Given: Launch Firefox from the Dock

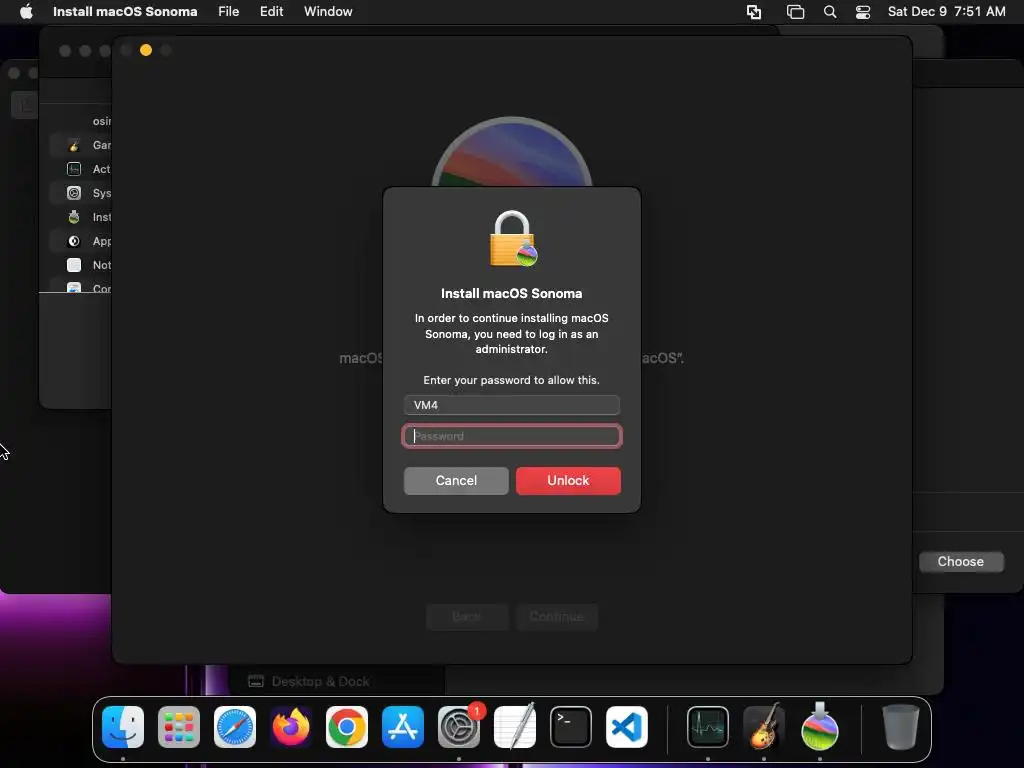Looking at the screenshot, I should coord(291,727).
